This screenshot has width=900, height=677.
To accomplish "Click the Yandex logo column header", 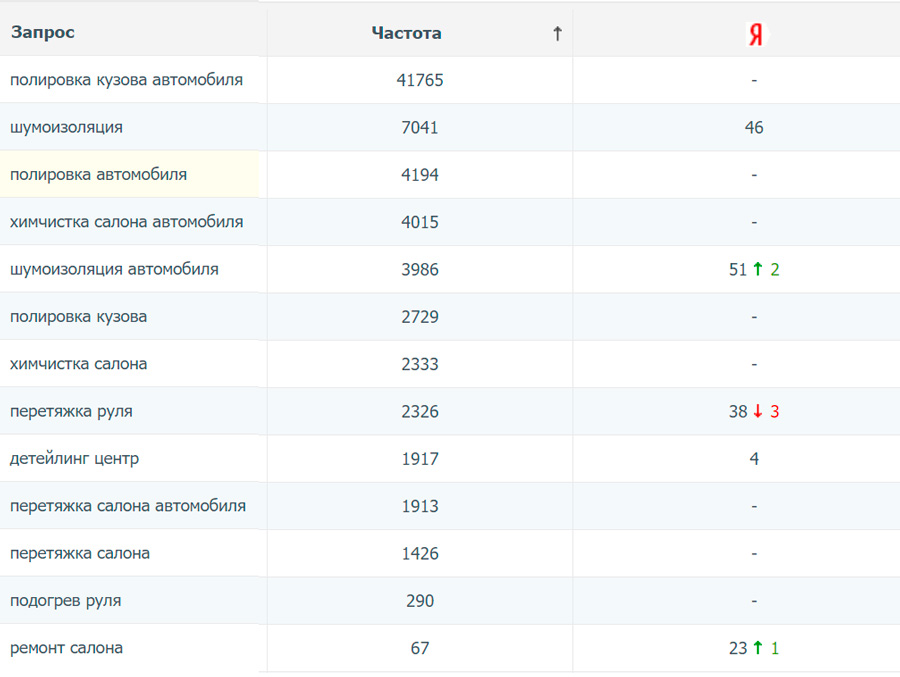I will click(757, 34).
